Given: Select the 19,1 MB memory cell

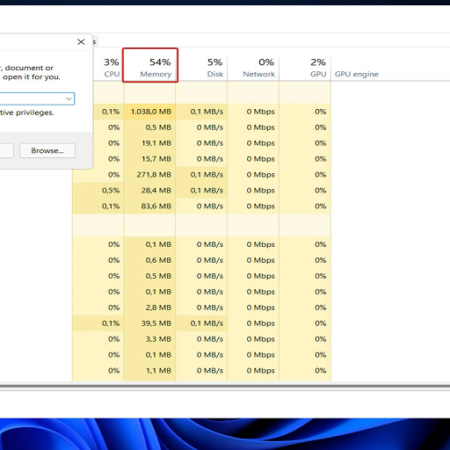Looking at the screenshot, I should [x=150, y=143].
